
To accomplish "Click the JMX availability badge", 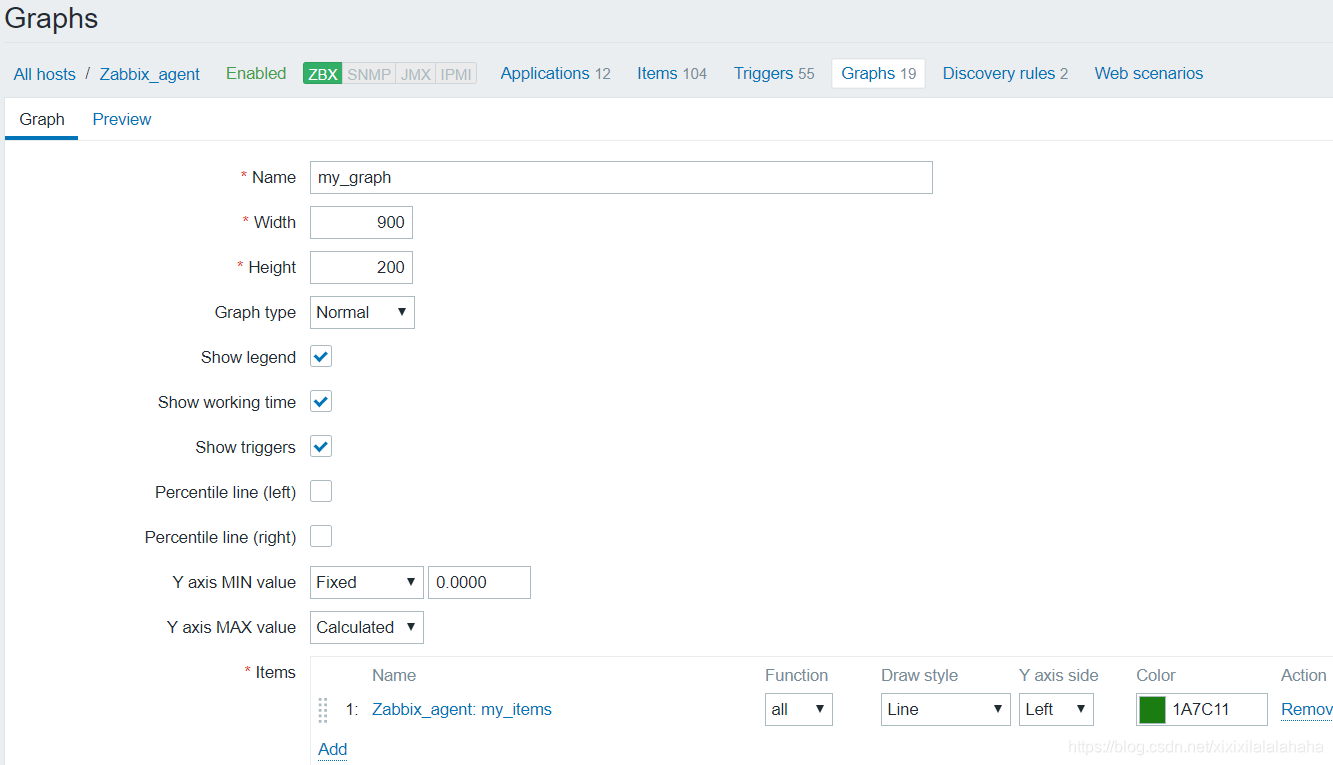I will 416,74.
